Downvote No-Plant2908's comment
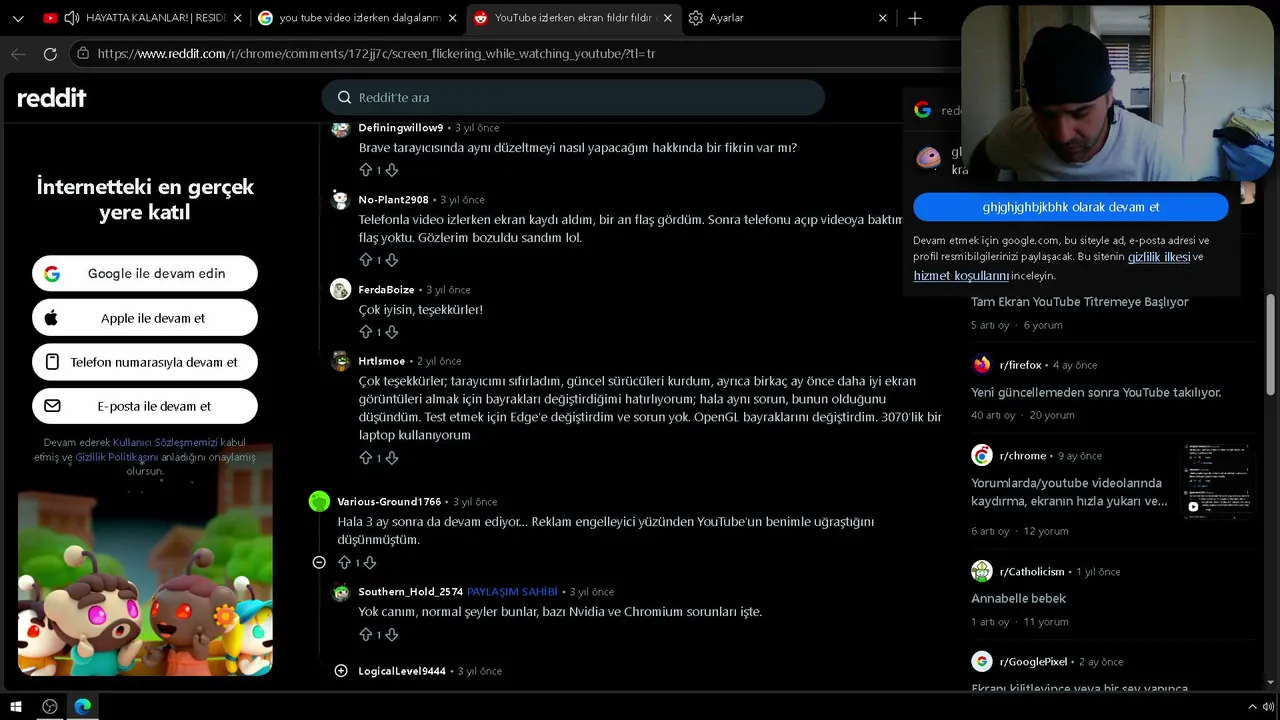The height and width of the screenshot is (720, 1280). tap(392, 260)
